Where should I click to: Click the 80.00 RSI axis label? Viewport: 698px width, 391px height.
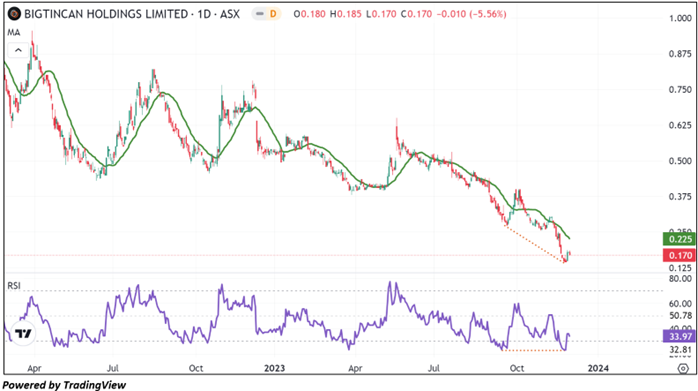[680, 279]
